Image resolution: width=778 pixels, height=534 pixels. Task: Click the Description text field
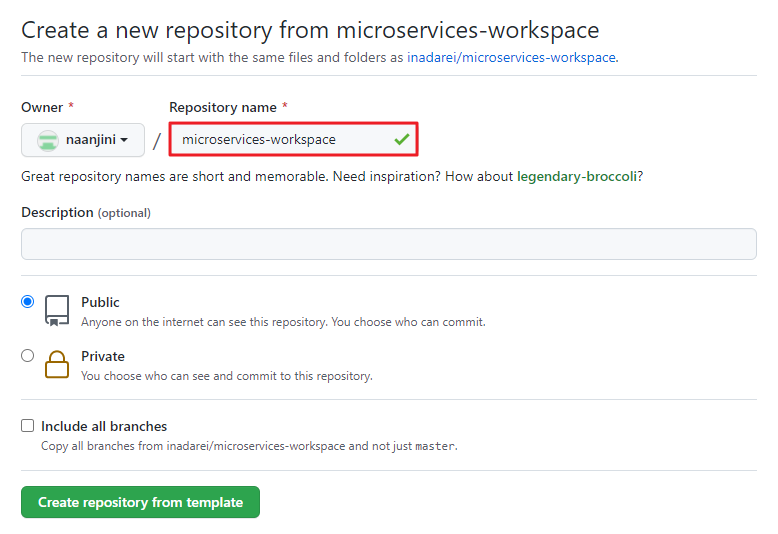coord(389,244)
